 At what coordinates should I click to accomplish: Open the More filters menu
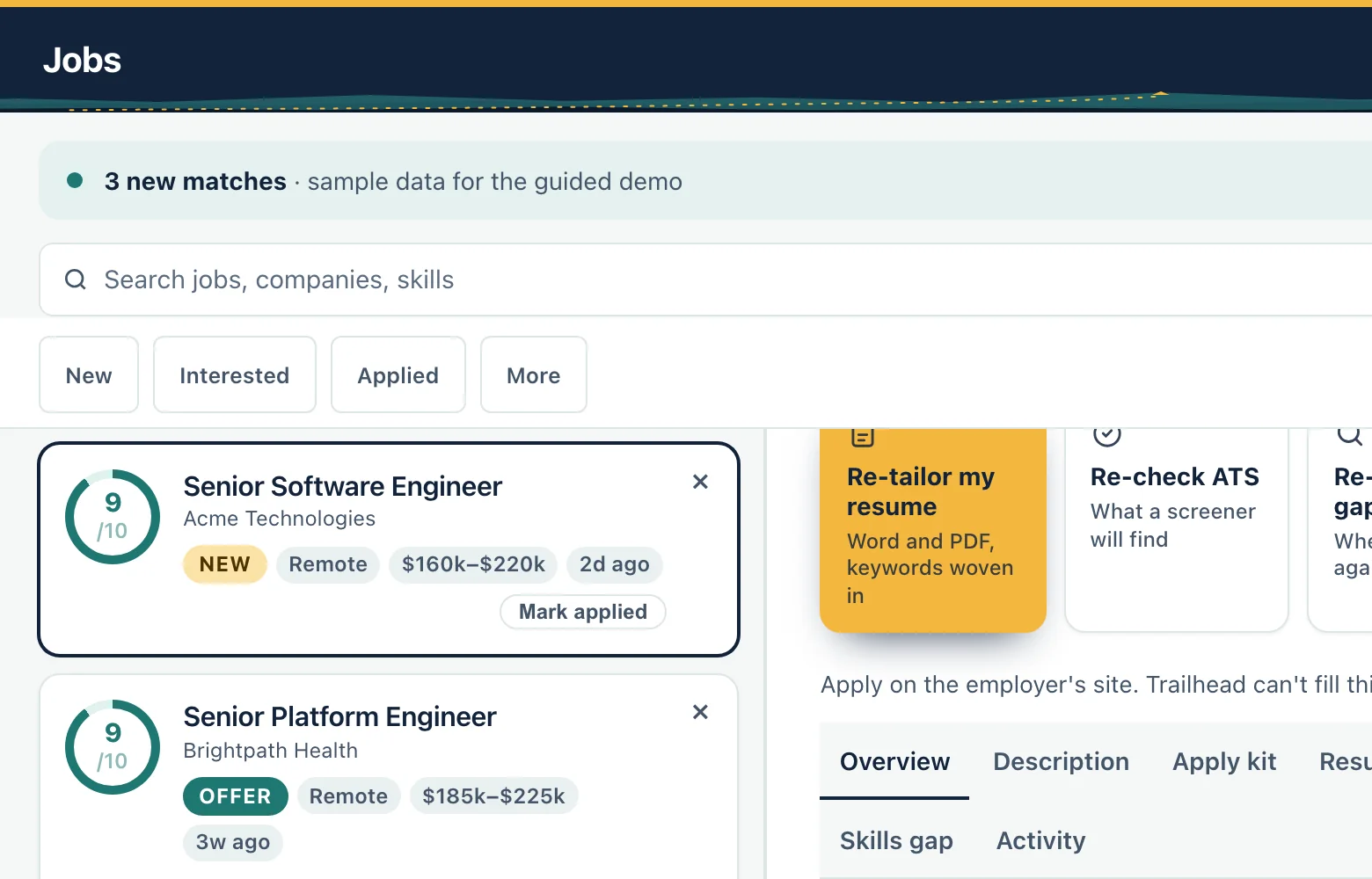pos(534,374)
